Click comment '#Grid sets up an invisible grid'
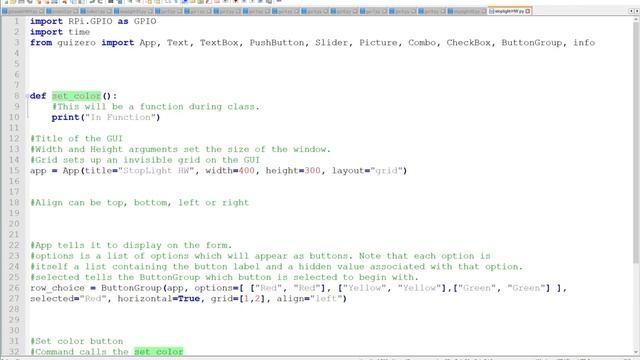Viewport: 640px width, 360px height. coord(145,160)
